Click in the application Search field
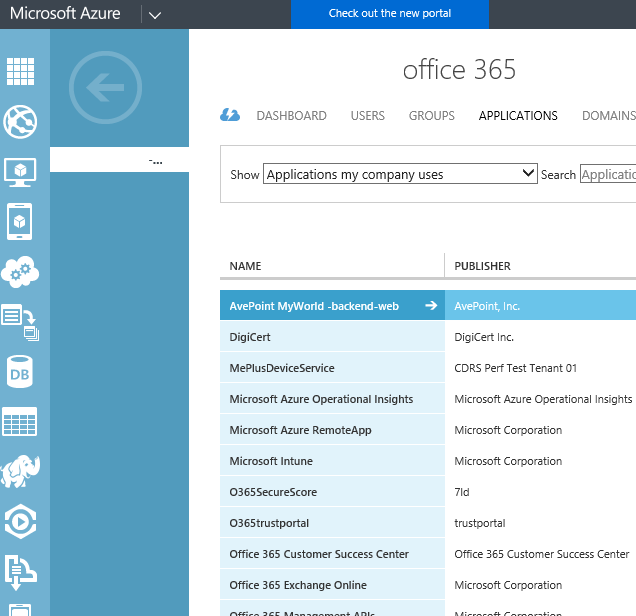 point(607,174)
